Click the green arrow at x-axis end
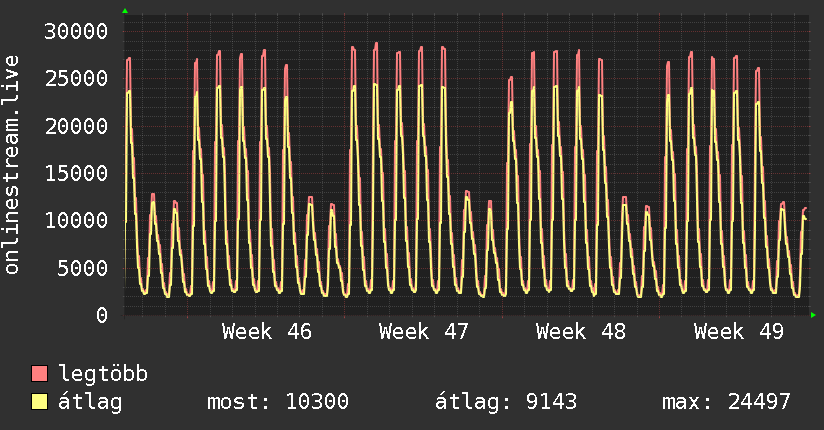The width and height of the screenshot is (824, 430). (x=813, y=315)
